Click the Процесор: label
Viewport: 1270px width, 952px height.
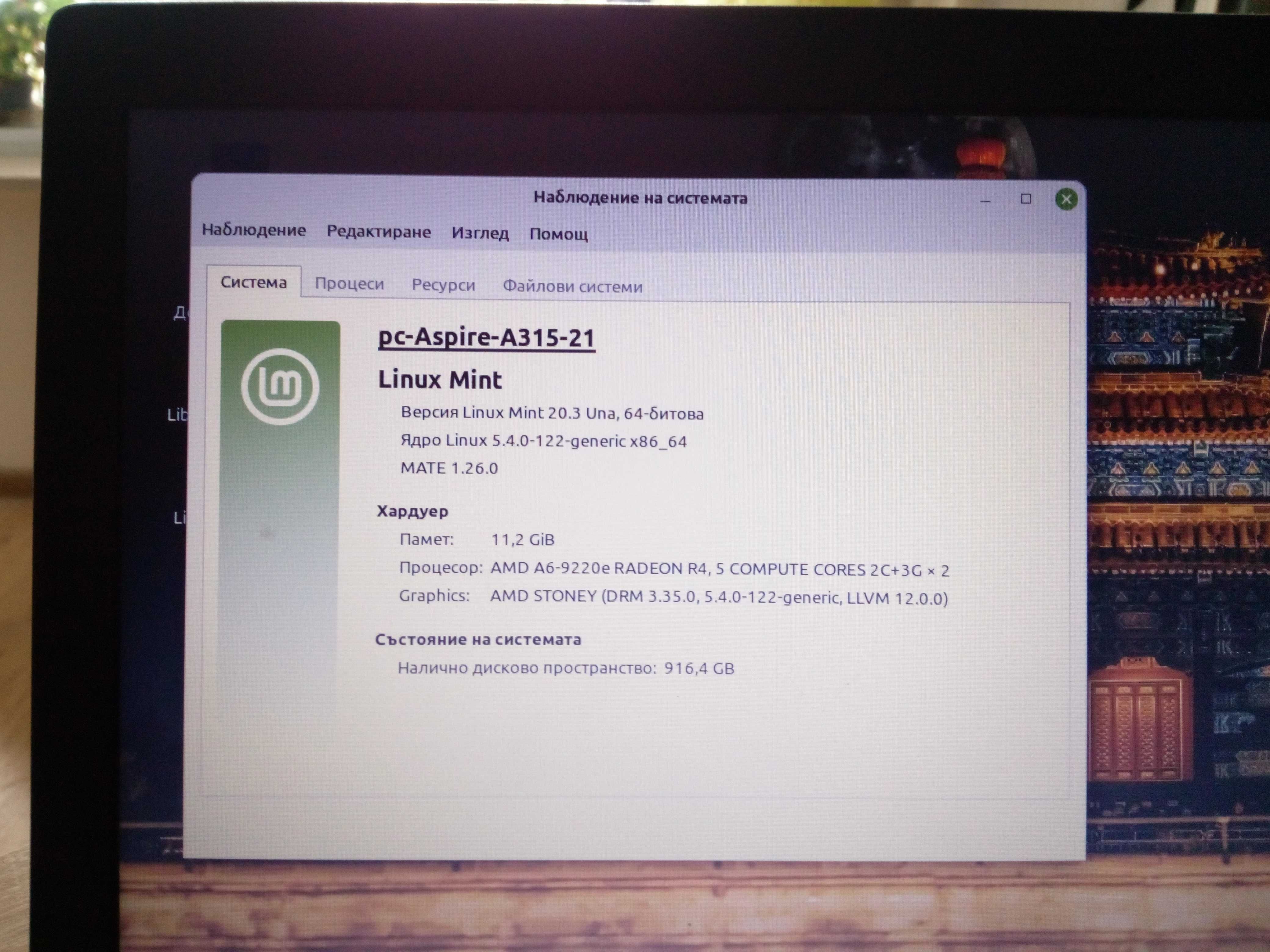click(x=441, y=568)
